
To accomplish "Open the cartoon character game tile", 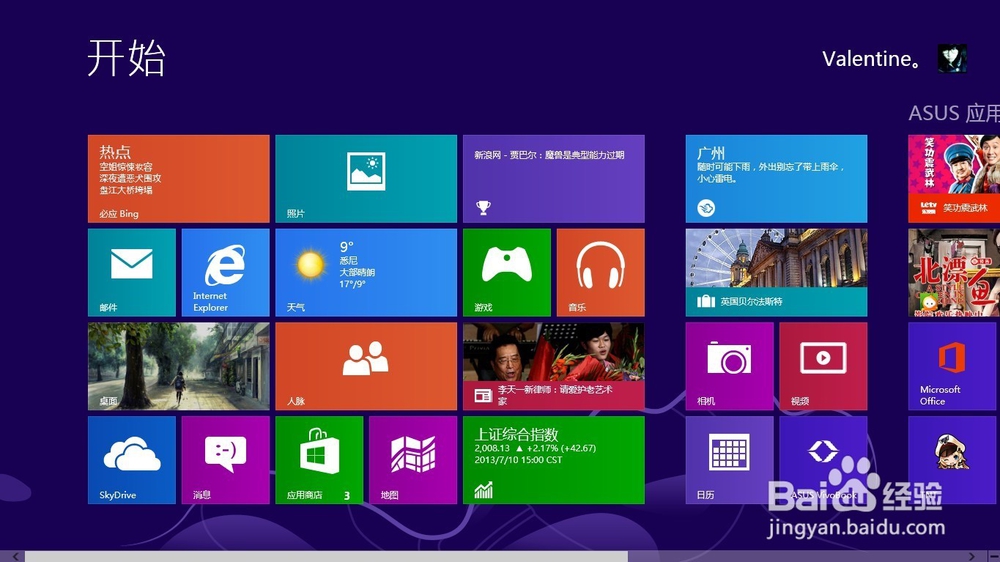I will tap(954, 460).
